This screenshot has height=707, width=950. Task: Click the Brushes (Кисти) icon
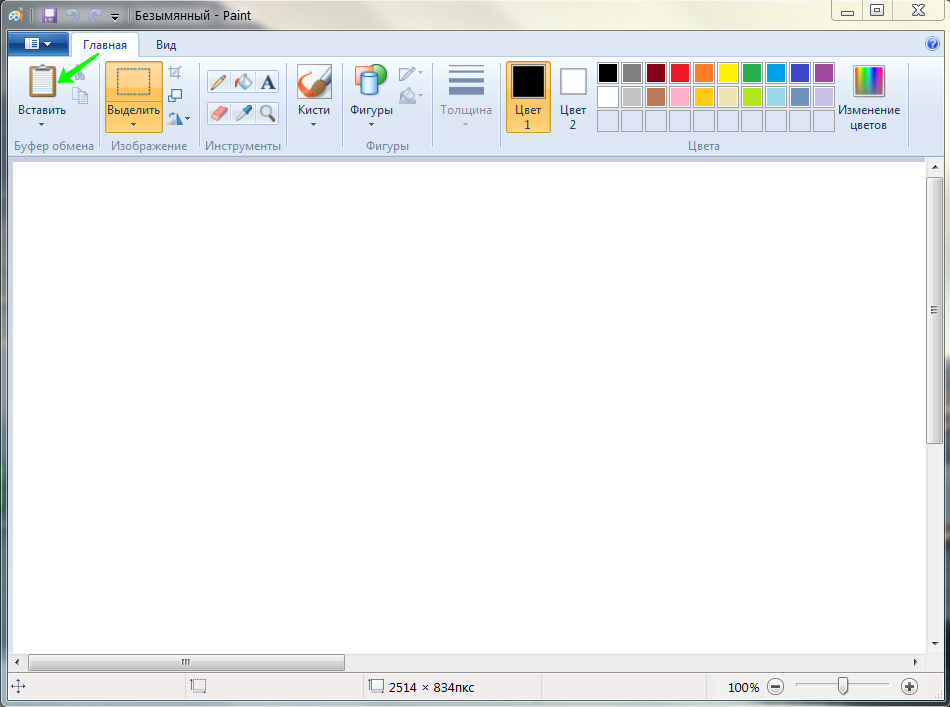pyautogui.click(x=314, y=82)
